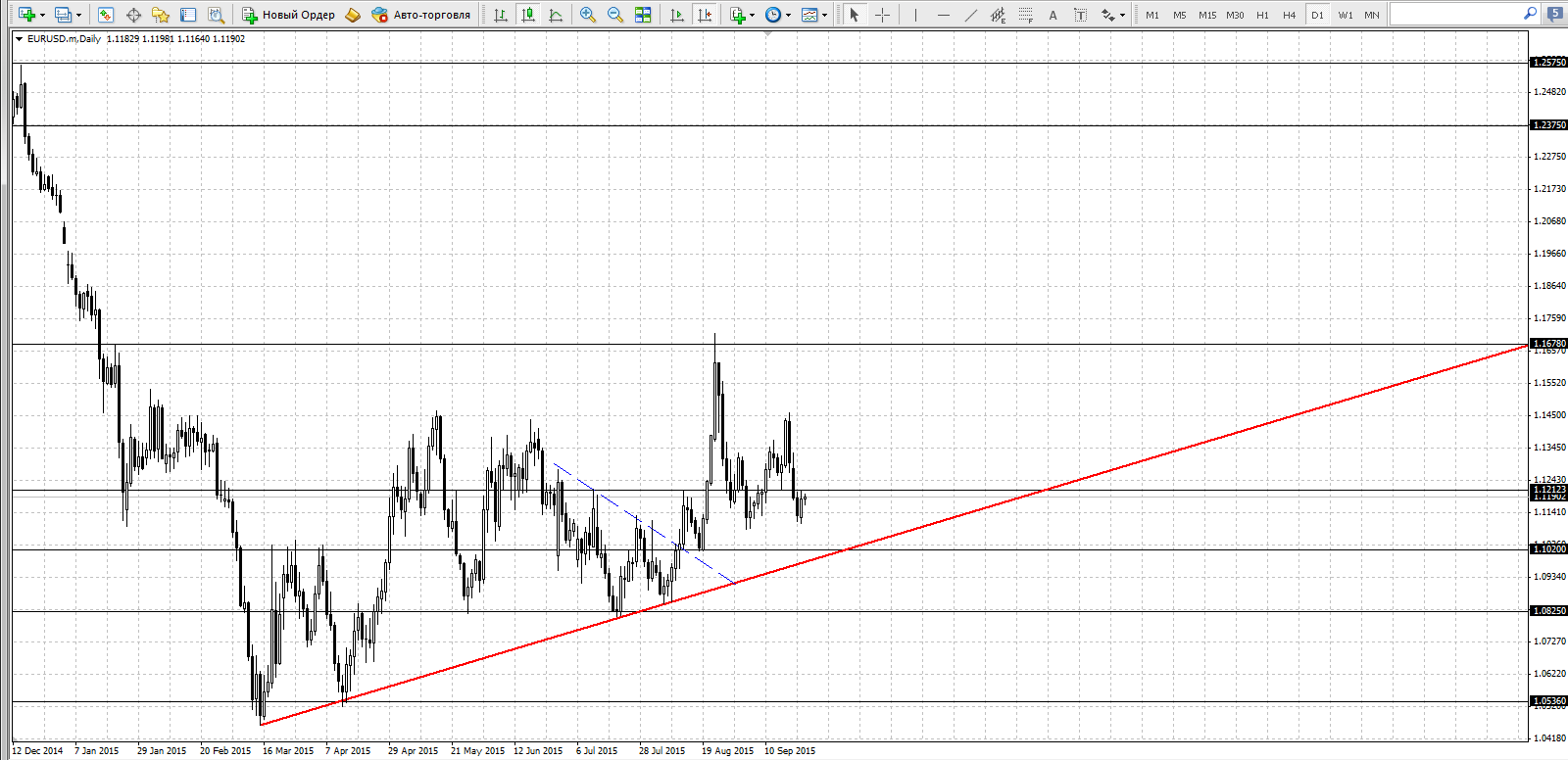Click the Zoom In magnifier icon
The width and height of the screenshot is (1568, 760).
pos(588,15)
